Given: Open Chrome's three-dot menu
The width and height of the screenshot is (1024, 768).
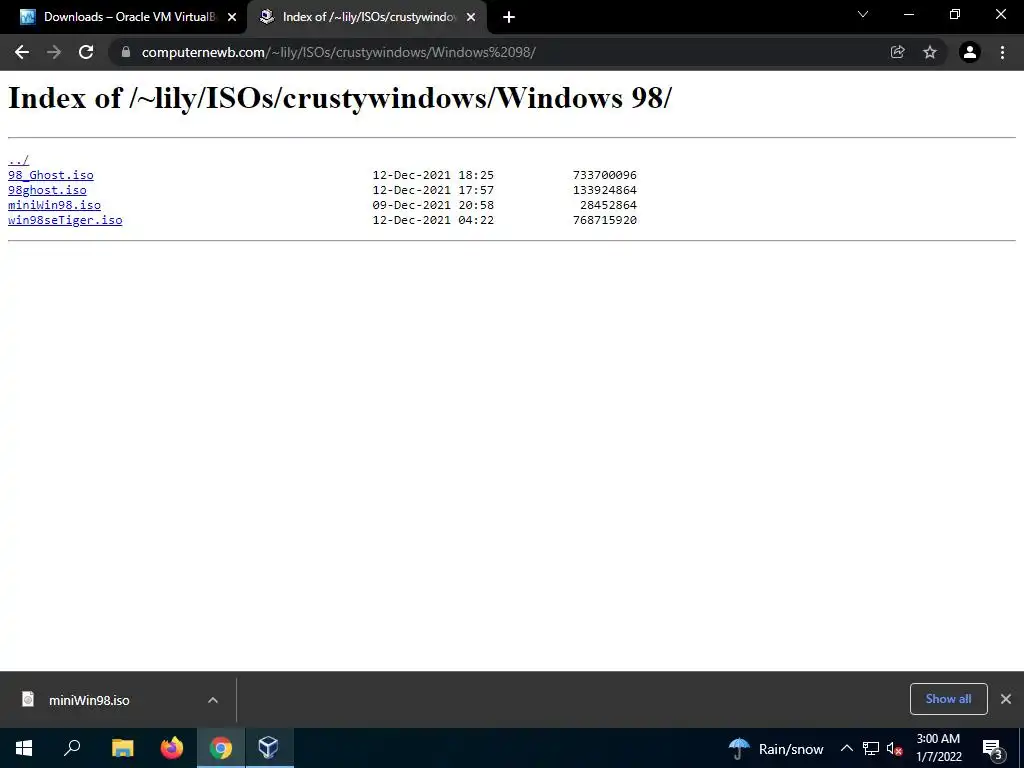Looking at the screenshot, I should tap(1002, 52).
